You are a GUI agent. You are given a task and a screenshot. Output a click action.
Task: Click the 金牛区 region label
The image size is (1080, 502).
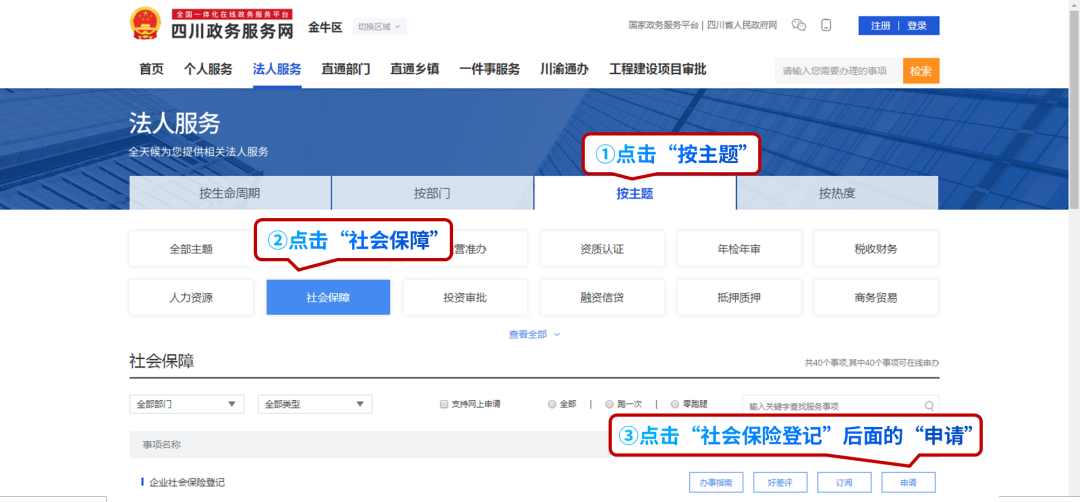(324, 28)
